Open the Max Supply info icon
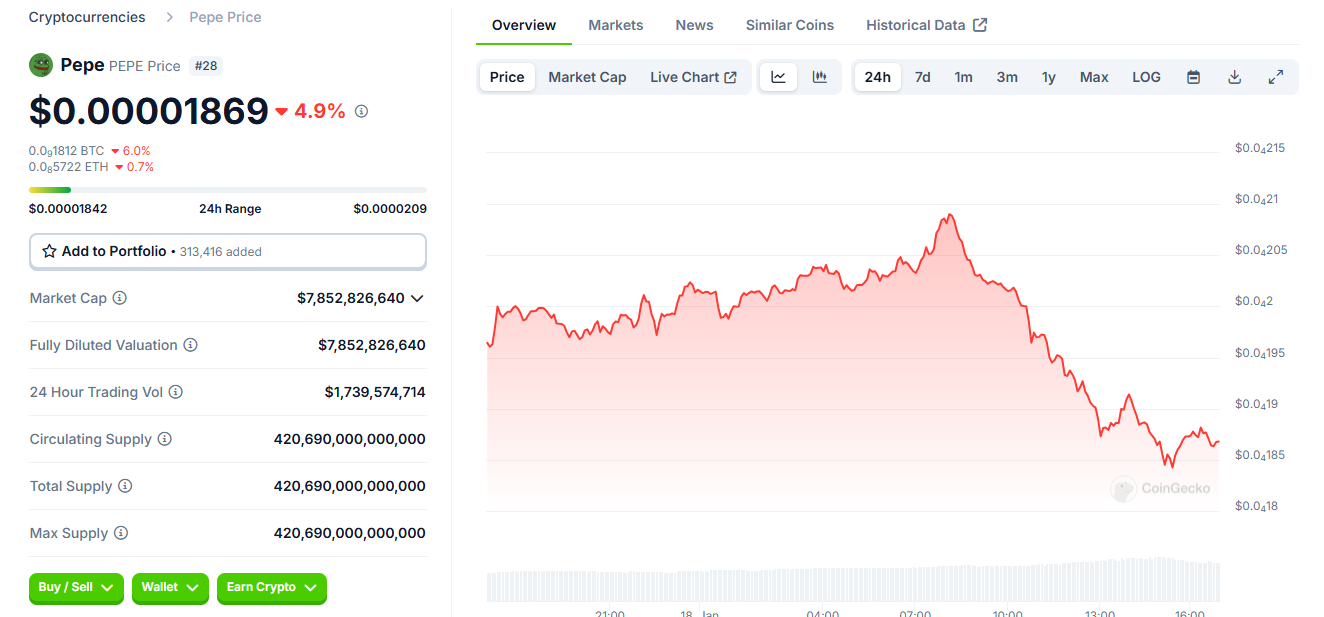Image resolution: width=1324 pixels, height=617 pixels. tap(120, 533)
